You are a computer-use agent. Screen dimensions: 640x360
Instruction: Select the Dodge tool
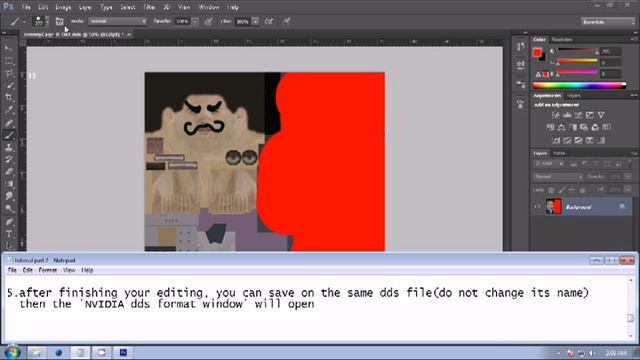pyautogui.click(x=9, y=209)
